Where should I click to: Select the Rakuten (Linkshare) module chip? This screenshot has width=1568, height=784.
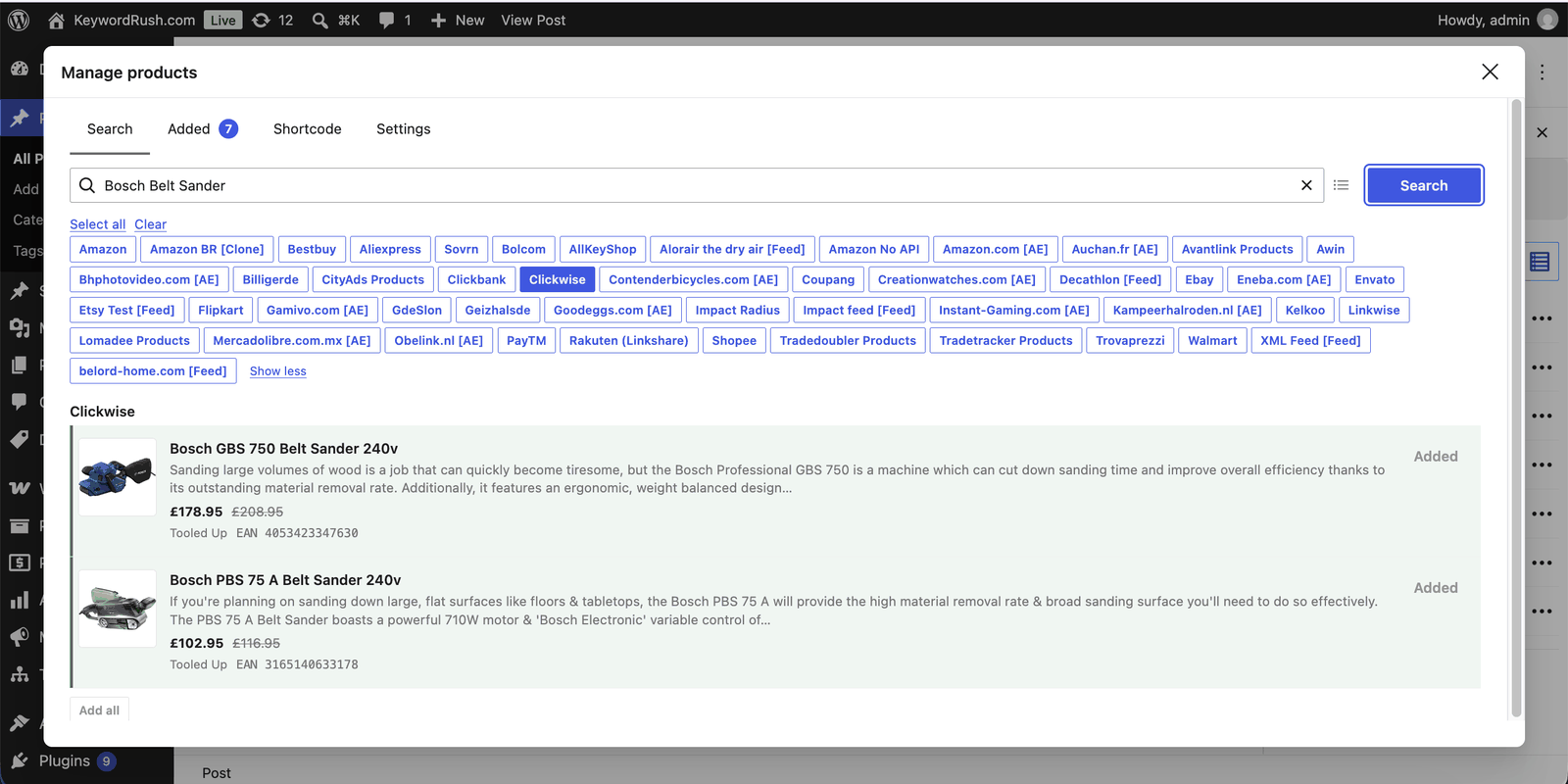(629, 340)
